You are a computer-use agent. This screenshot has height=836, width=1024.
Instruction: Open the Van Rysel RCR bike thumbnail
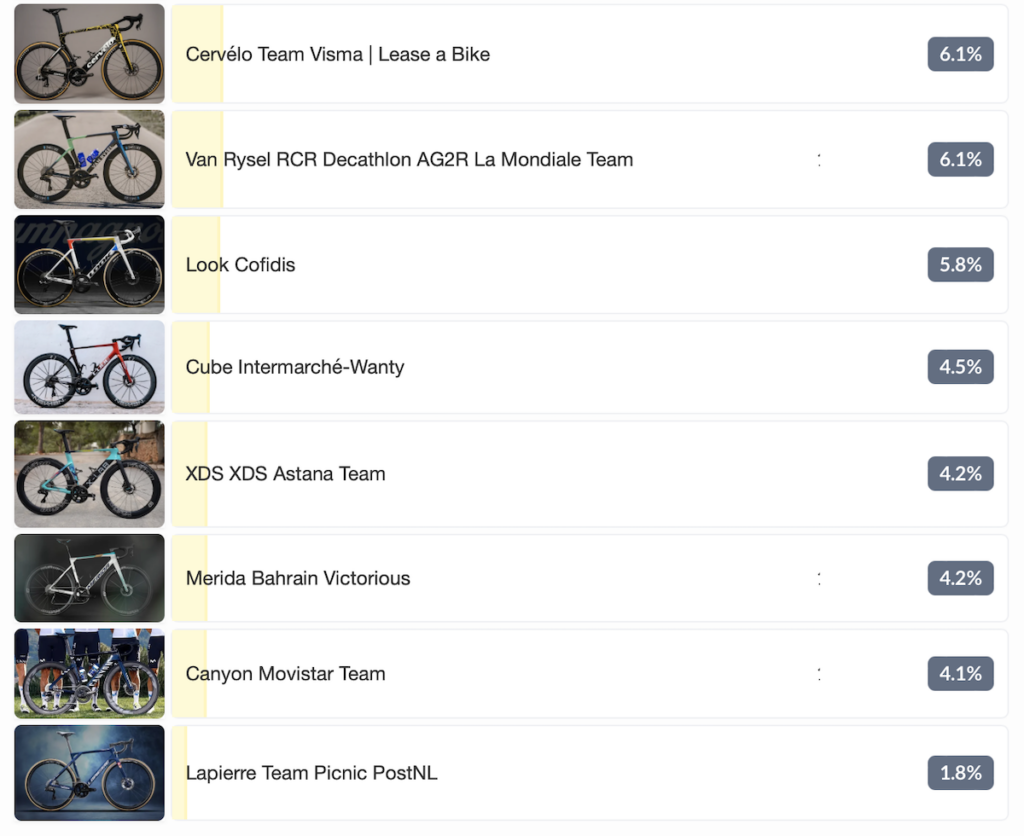[89, 159]
